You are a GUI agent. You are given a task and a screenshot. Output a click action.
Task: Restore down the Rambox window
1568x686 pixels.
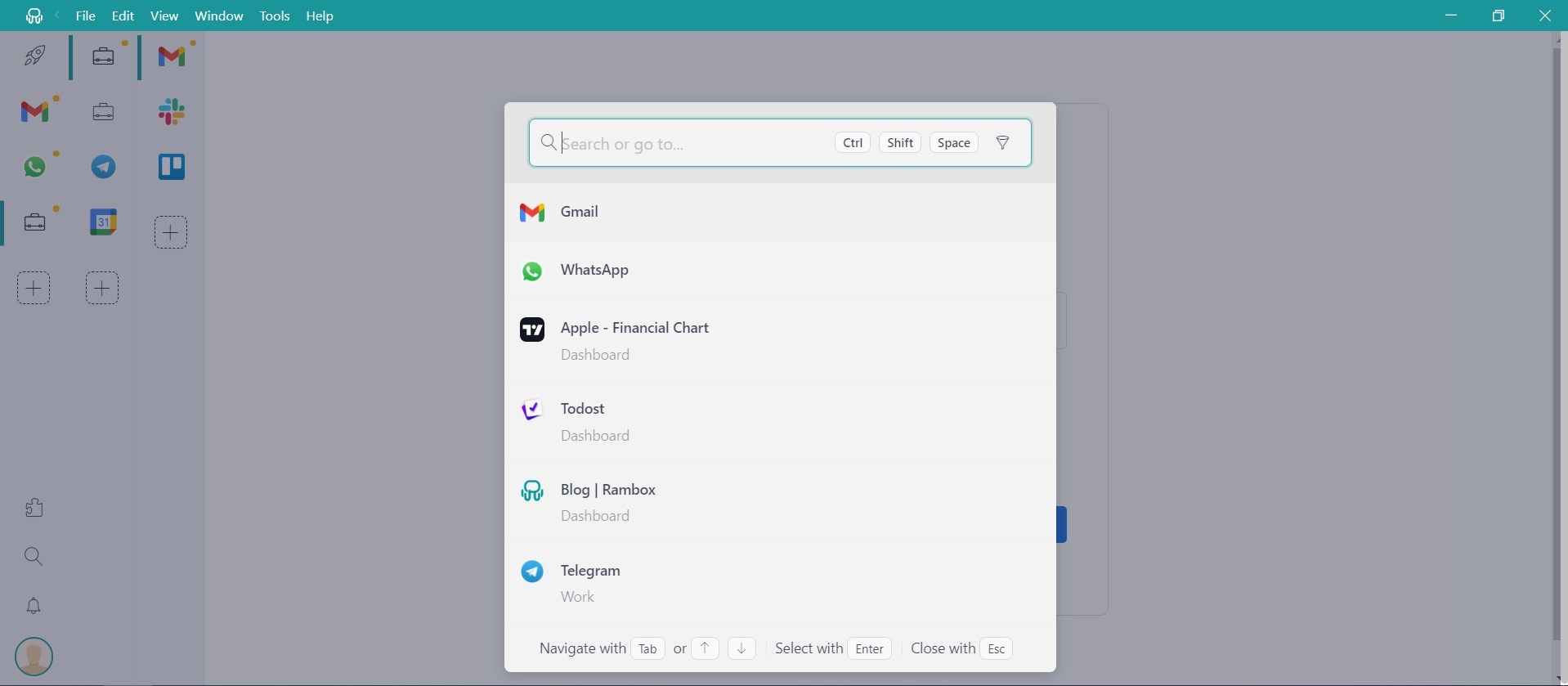tap(1499, 16)
